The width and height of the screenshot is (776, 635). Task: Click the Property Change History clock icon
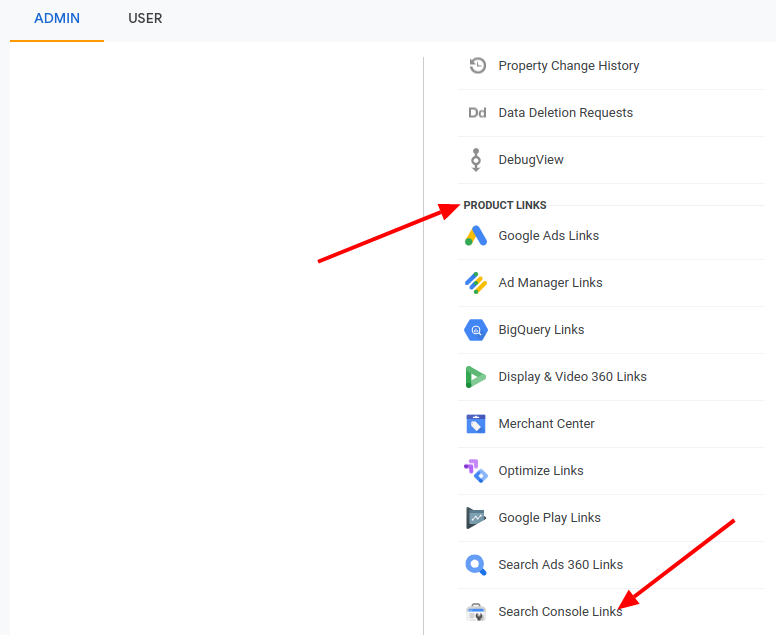[x=477, y=66]
